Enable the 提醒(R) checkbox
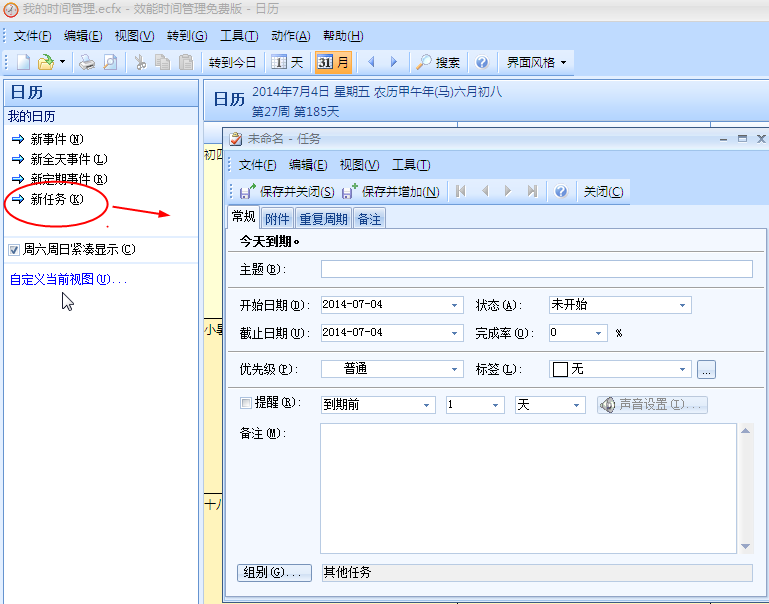 pos(246,403)
